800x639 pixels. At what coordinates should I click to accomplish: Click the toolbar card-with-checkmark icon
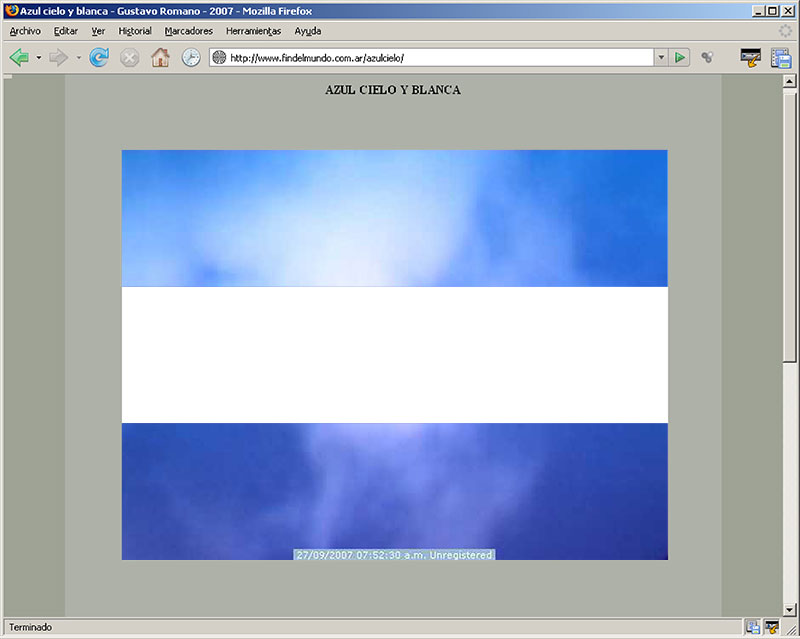(x=750, y=58)
